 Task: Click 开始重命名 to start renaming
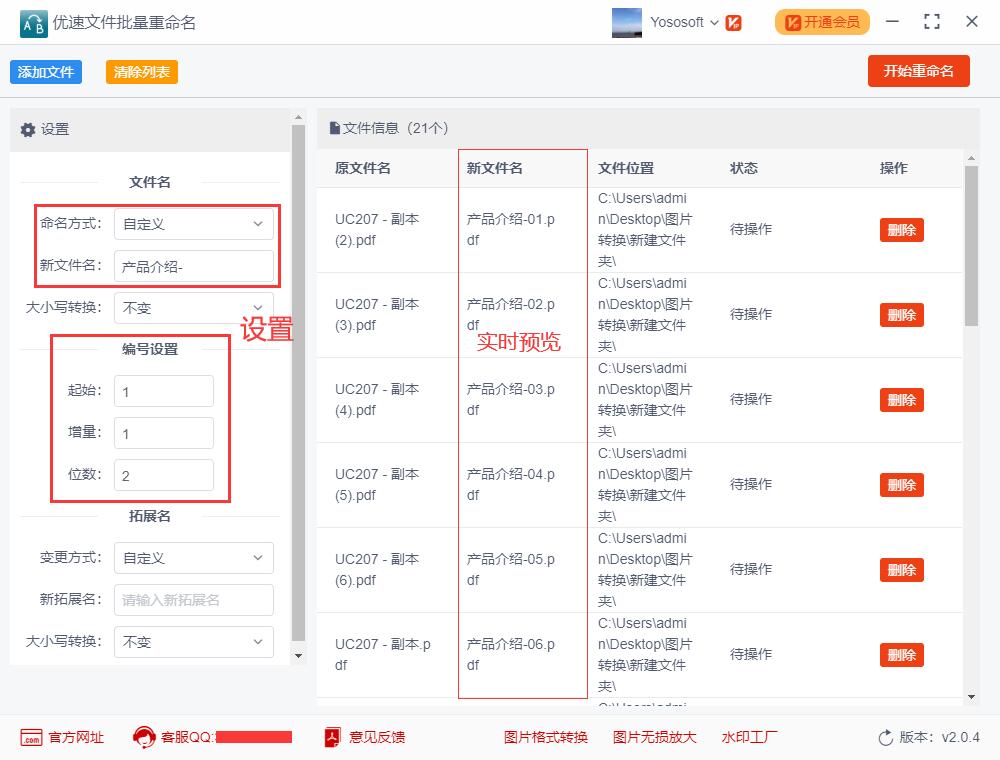click(918, 71)
